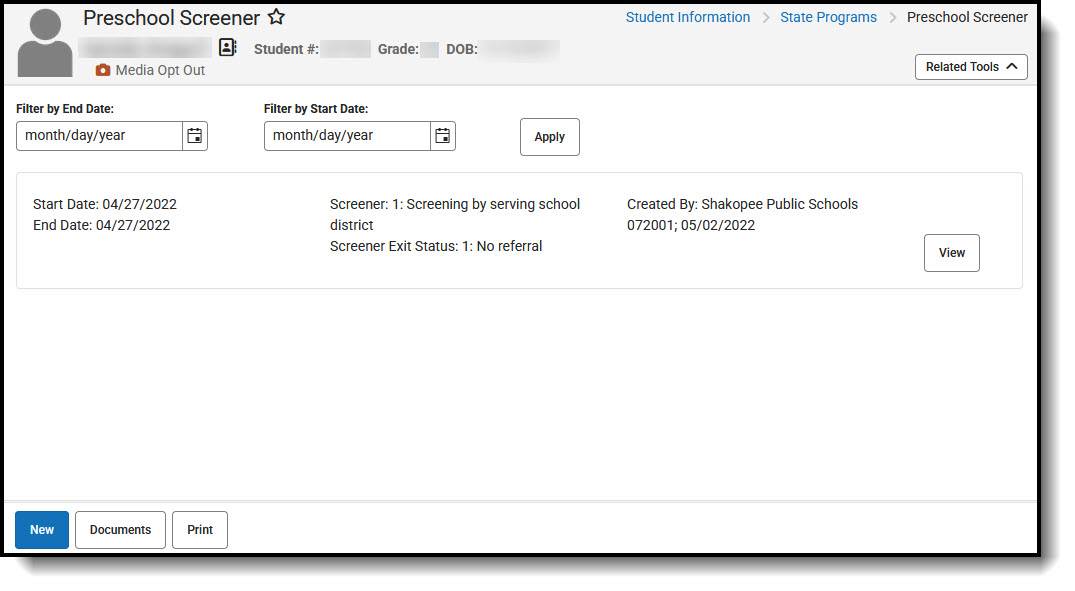This screenshot has height=591, width=1075.
Task: Open the Student Information breadcrumb
Action: click(687, 17)
